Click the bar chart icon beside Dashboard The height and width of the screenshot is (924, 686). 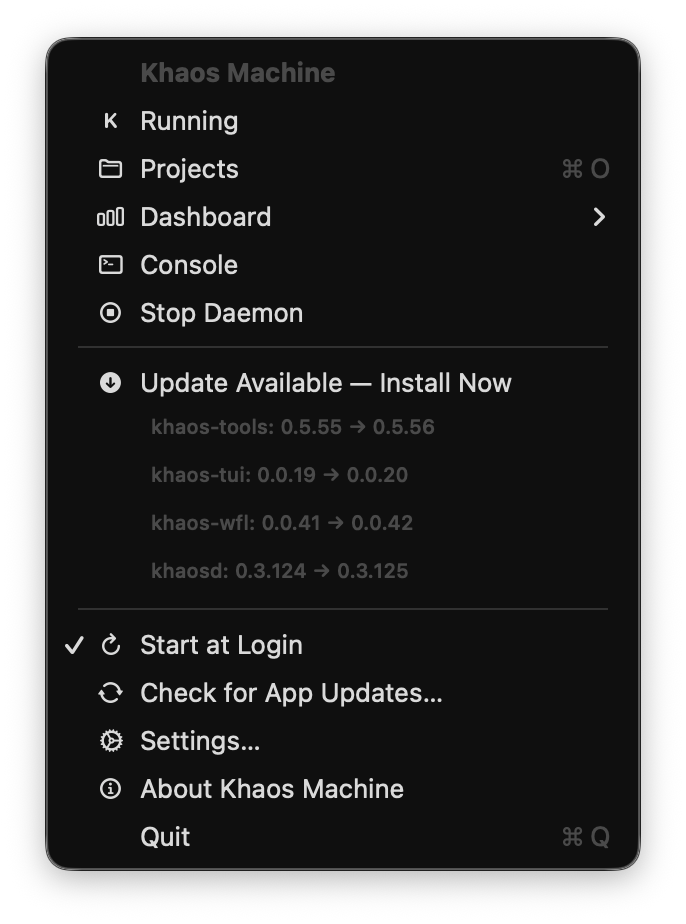coord(110,216)
